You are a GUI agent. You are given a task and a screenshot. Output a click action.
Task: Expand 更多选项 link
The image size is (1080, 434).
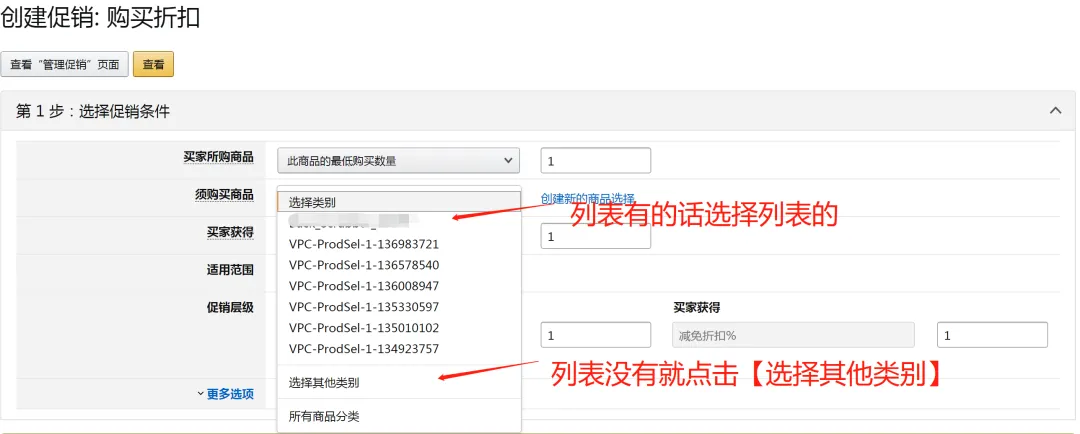tap(225, 394)
